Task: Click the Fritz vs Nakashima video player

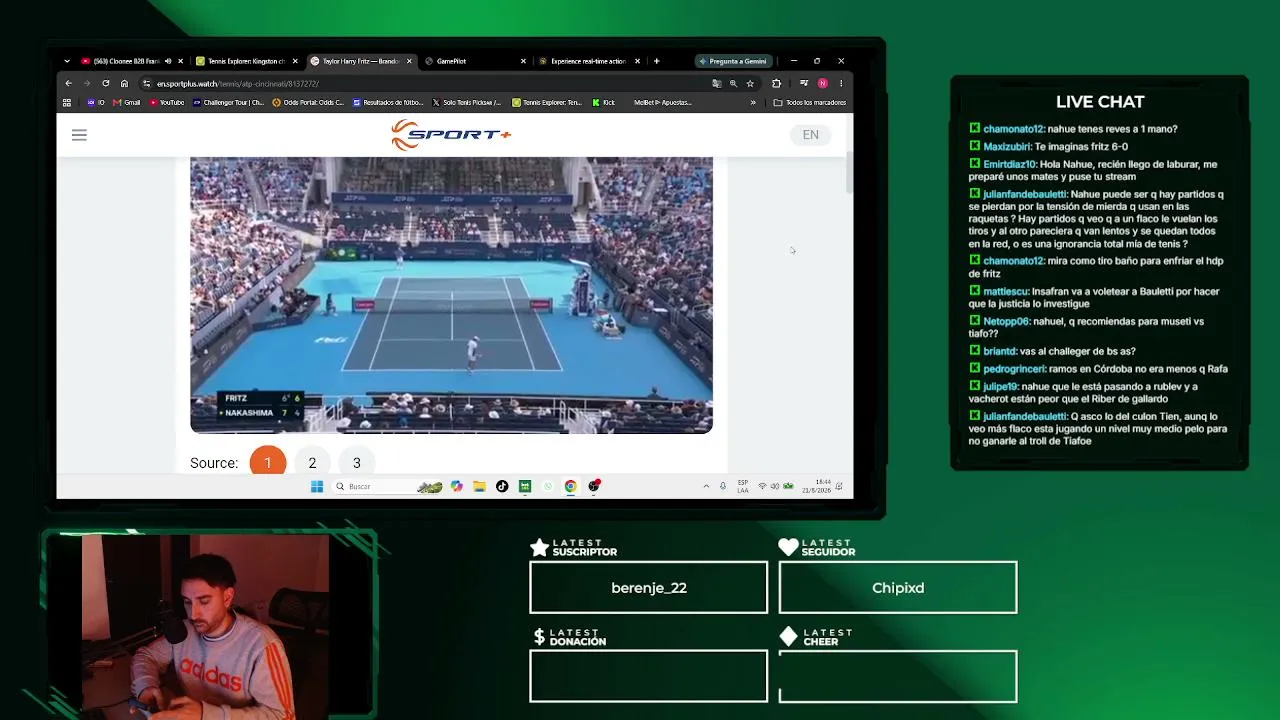Action: 451,295
